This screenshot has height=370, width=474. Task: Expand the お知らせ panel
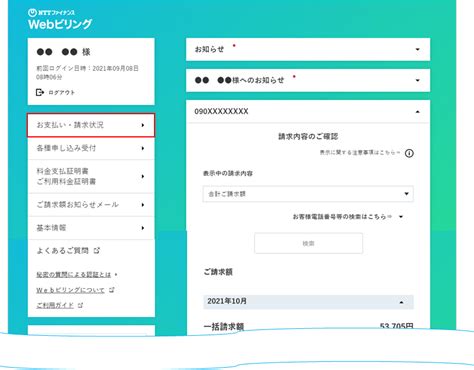tap(308, 49)
